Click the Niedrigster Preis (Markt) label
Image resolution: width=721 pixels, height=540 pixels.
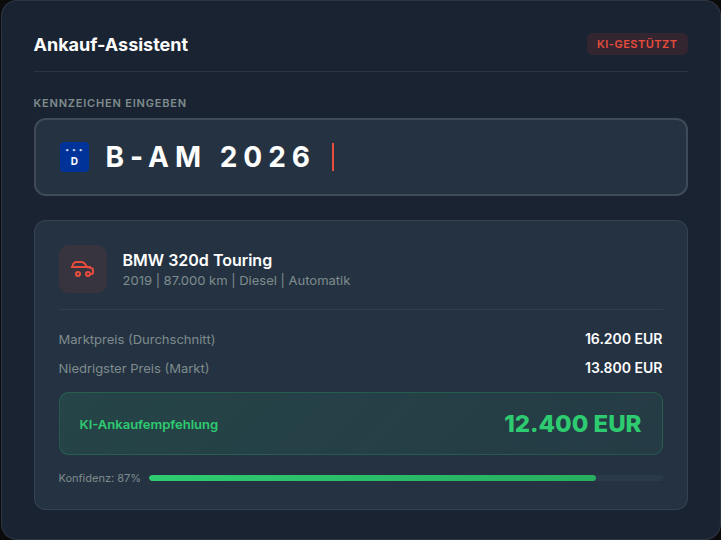(x=134, y=368)
